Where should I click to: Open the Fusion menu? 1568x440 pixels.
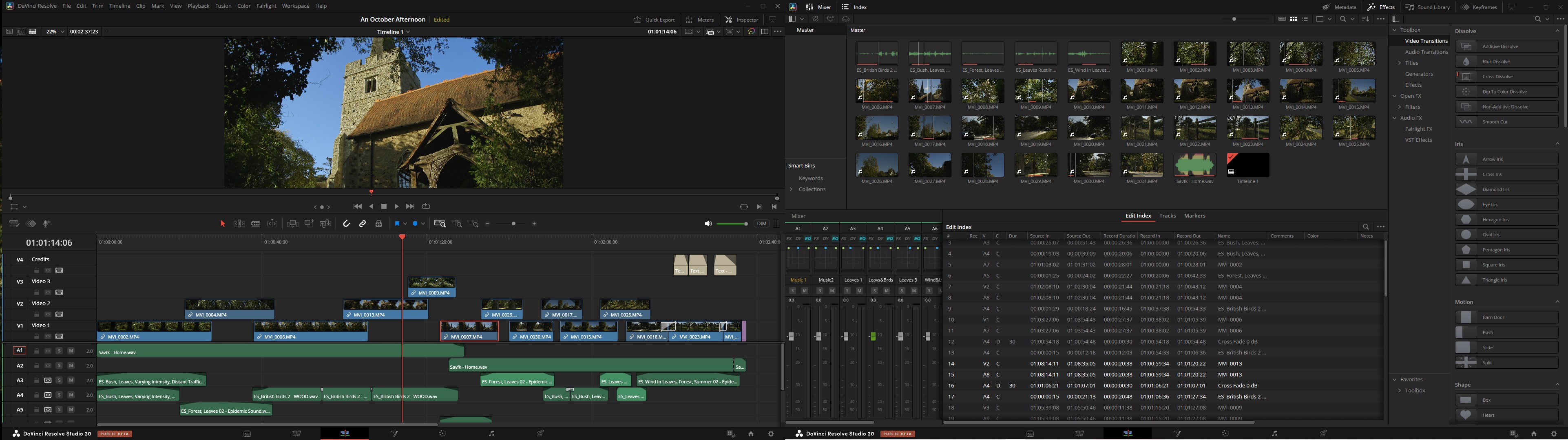click(x=223, y=6)
